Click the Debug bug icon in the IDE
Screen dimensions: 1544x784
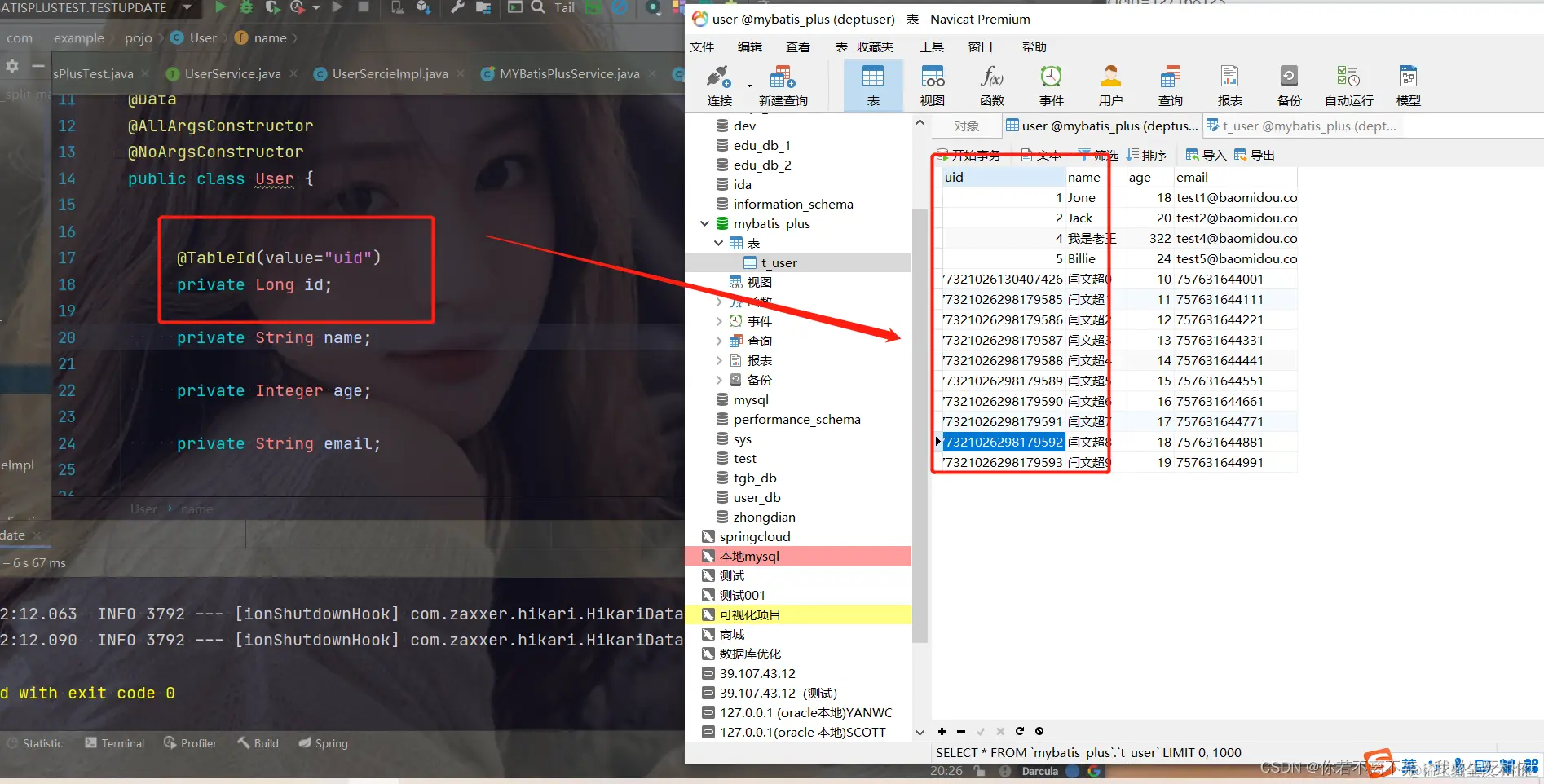point(246,7)
